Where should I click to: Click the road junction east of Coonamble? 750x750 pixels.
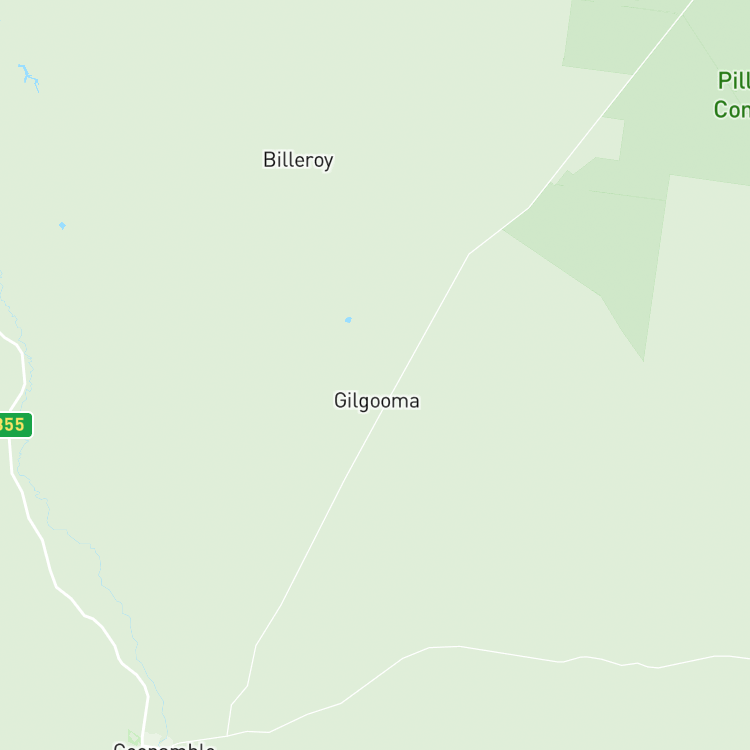227,736
